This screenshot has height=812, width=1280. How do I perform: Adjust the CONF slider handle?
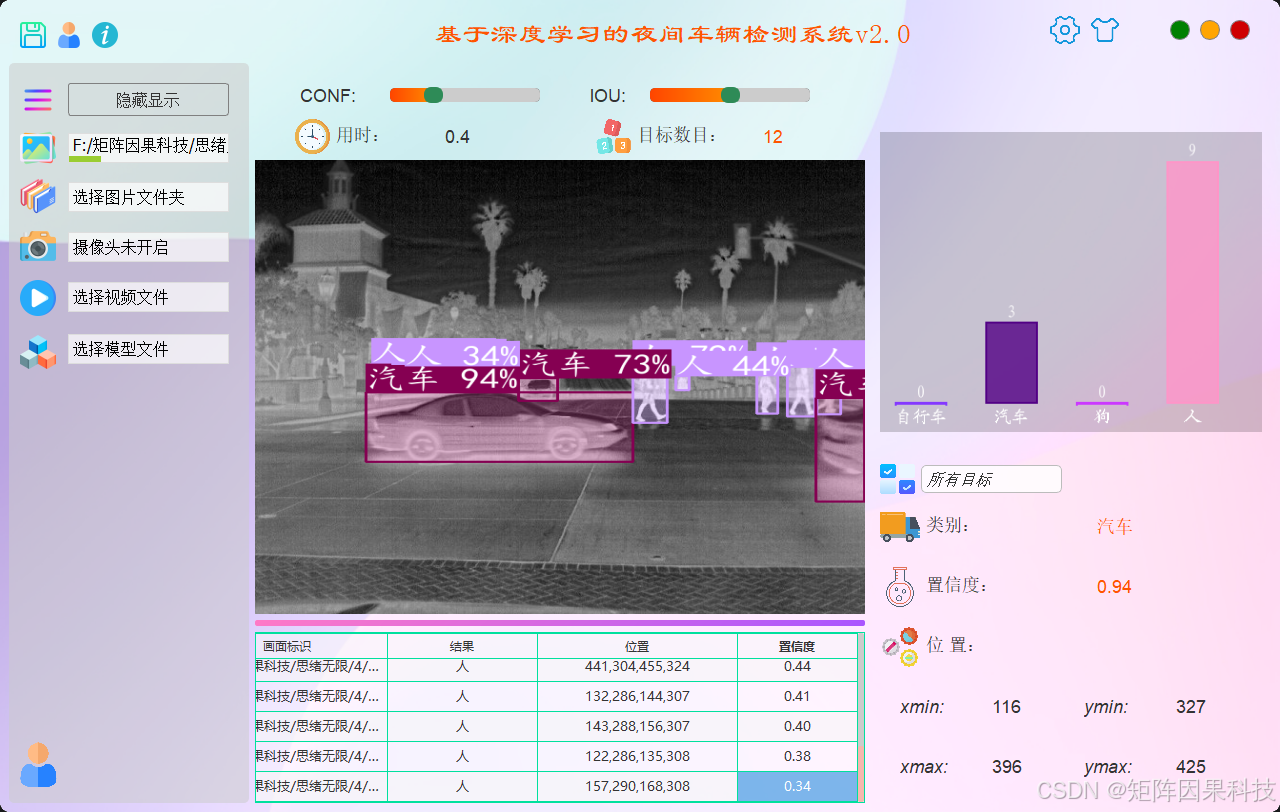coord(433,95)
